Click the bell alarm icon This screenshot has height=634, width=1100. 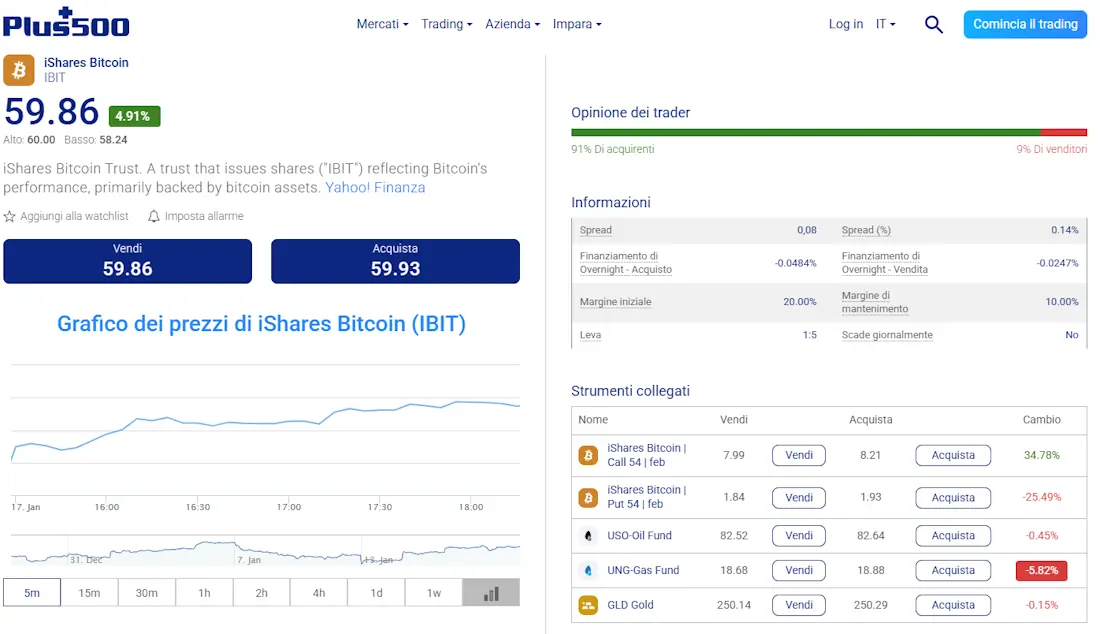[154, 216]
